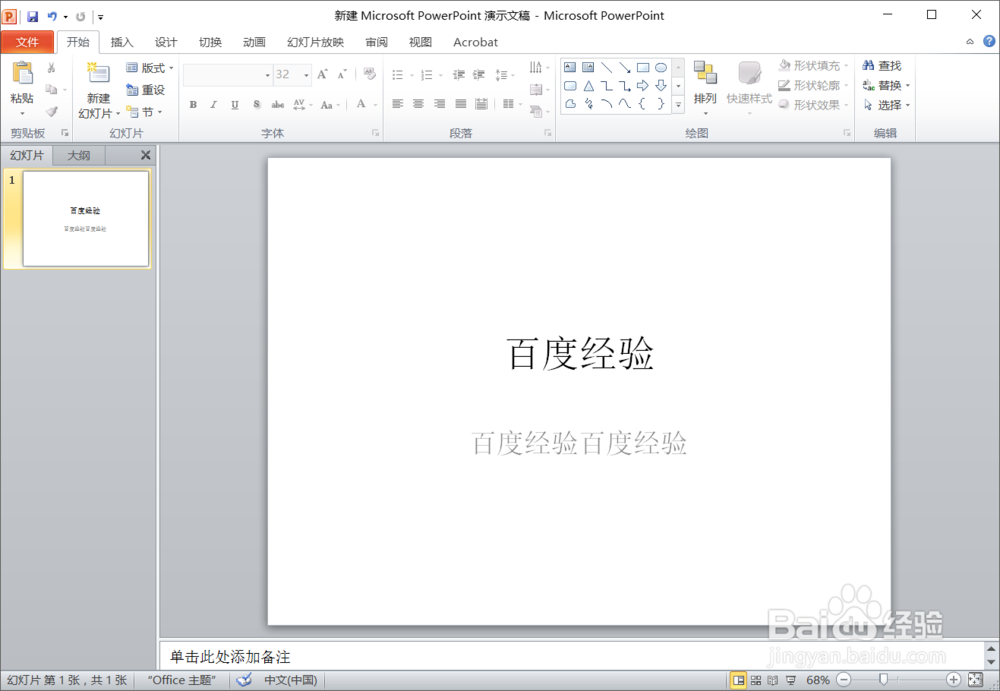Clear all formatting with the eraser icon
Screen dimensions: 1000x691
pyautogui.click(x=369, y=74)
